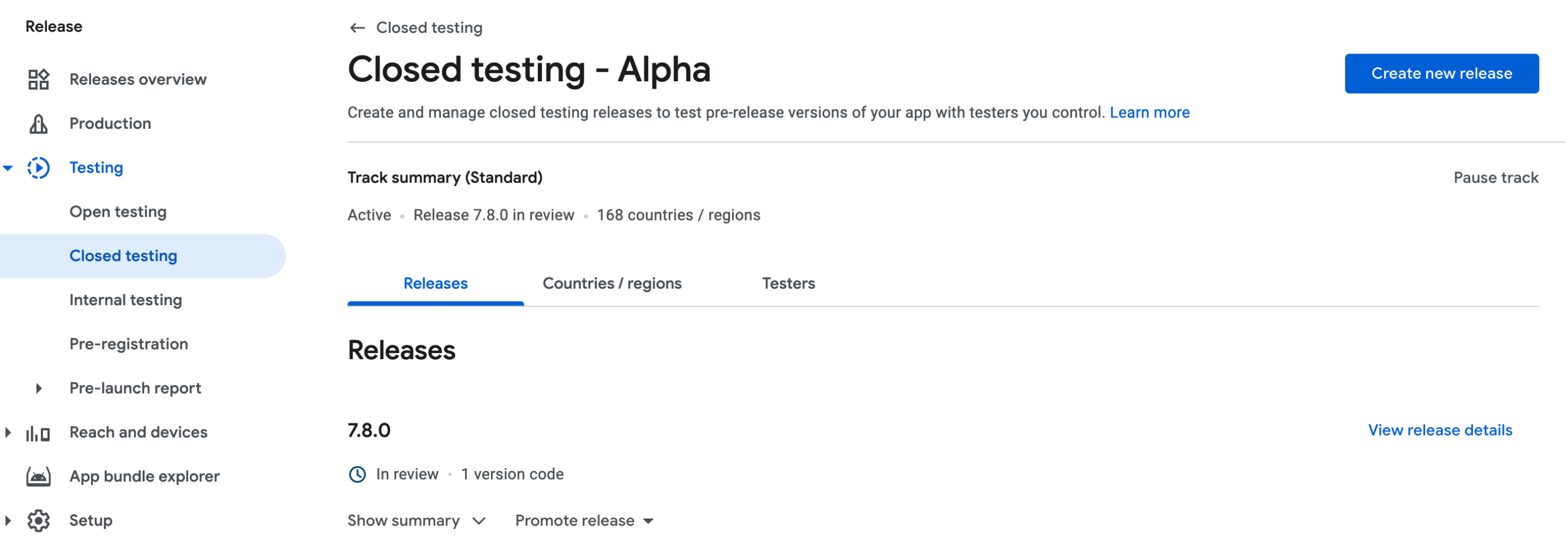Click the back arrow beside Closed testing

[357, 28]
